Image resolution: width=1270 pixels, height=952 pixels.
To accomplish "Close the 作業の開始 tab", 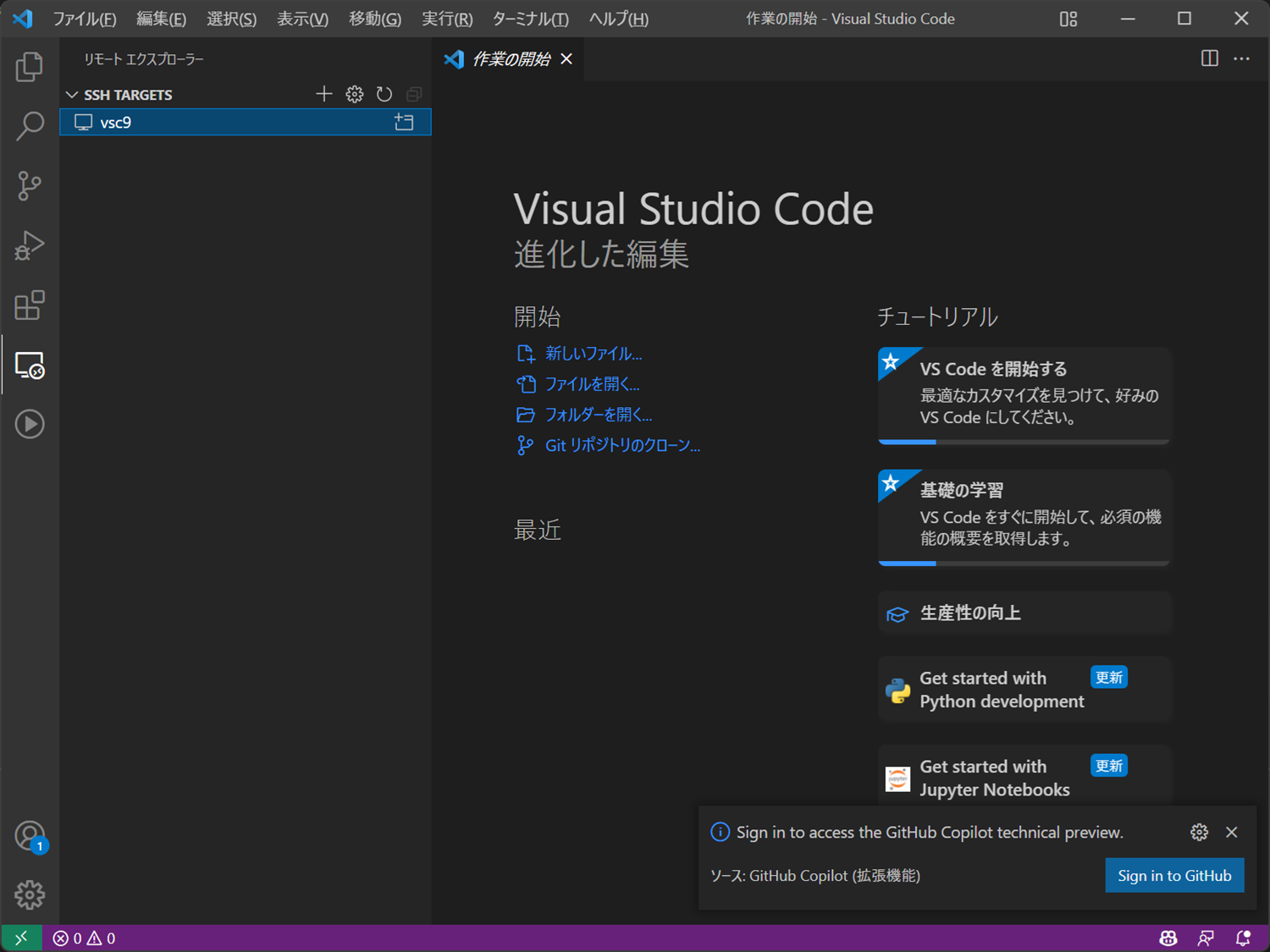I will point(566,58).
